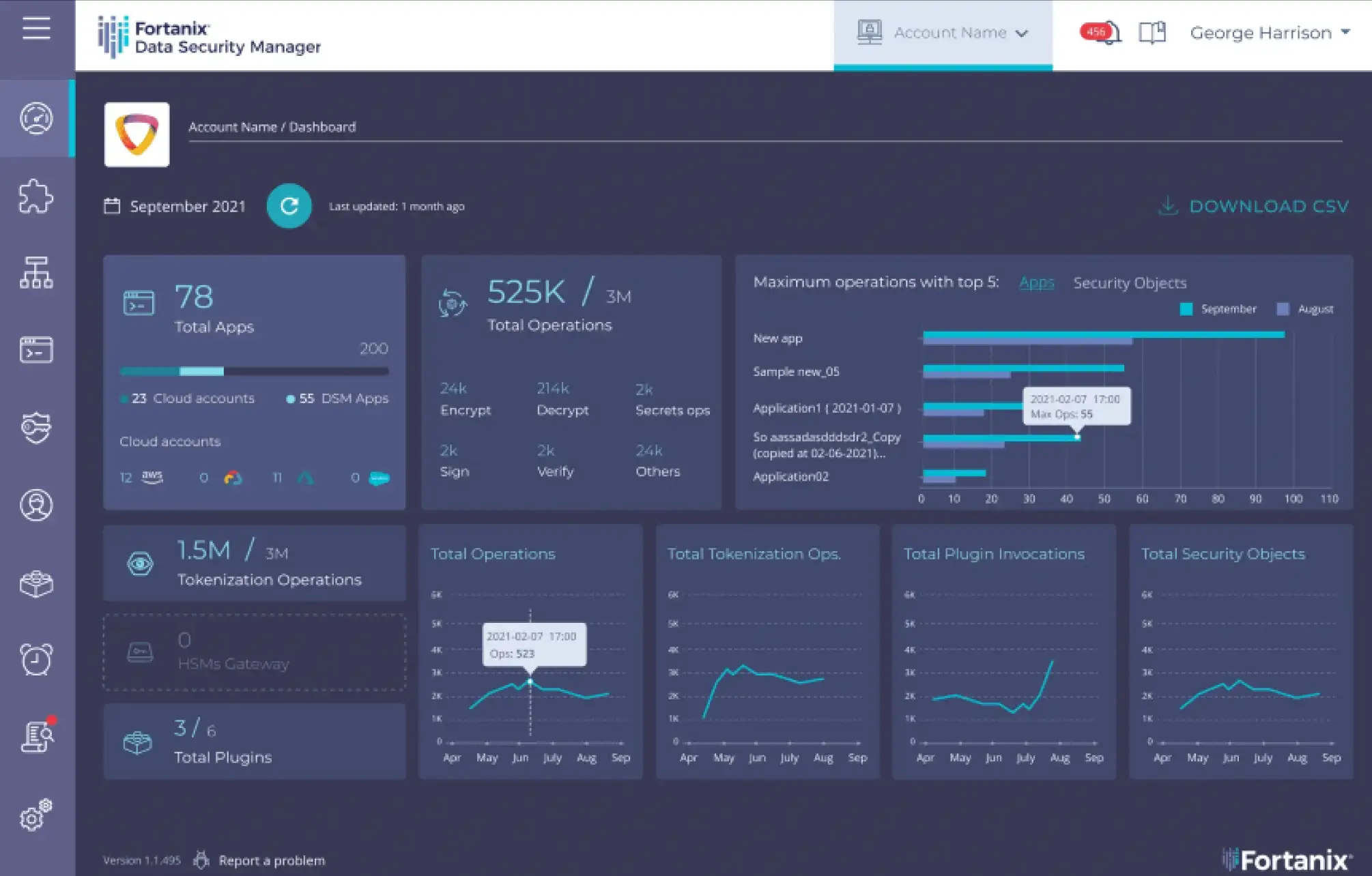Open the audit log sidebar icon
Viewport: 1372px width, 876px height.
point(38,737)
